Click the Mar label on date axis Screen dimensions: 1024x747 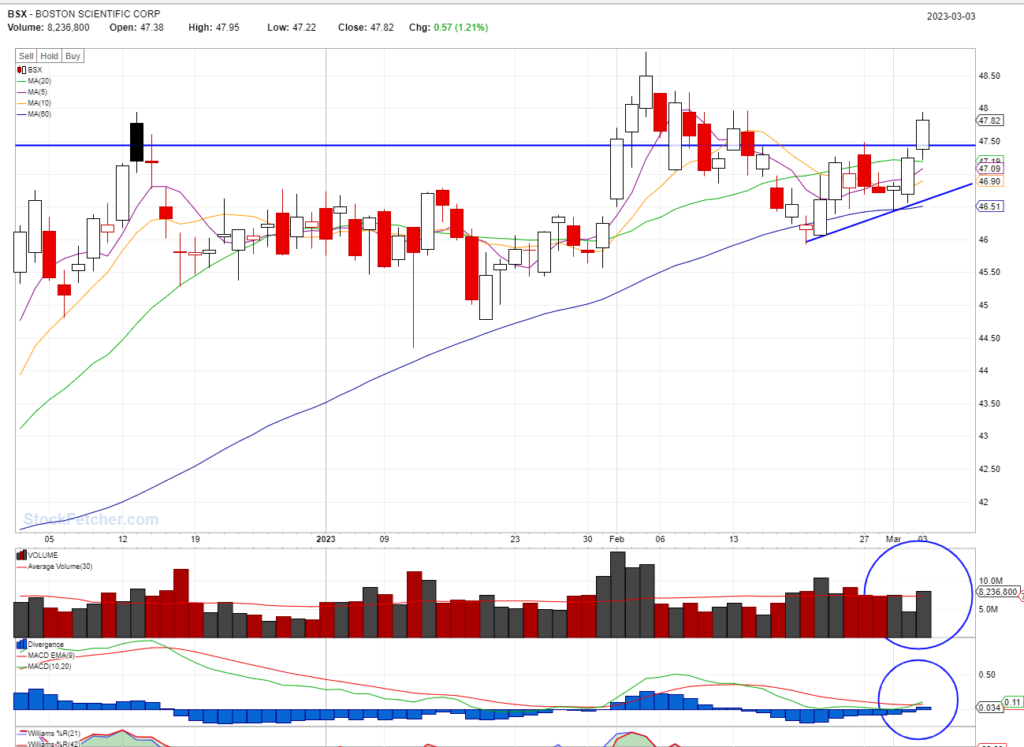893,539
